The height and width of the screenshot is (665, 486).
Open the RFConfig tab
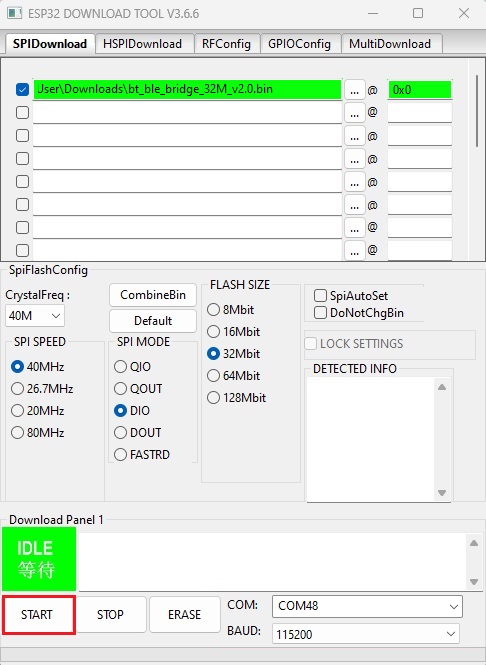[226, 44]
